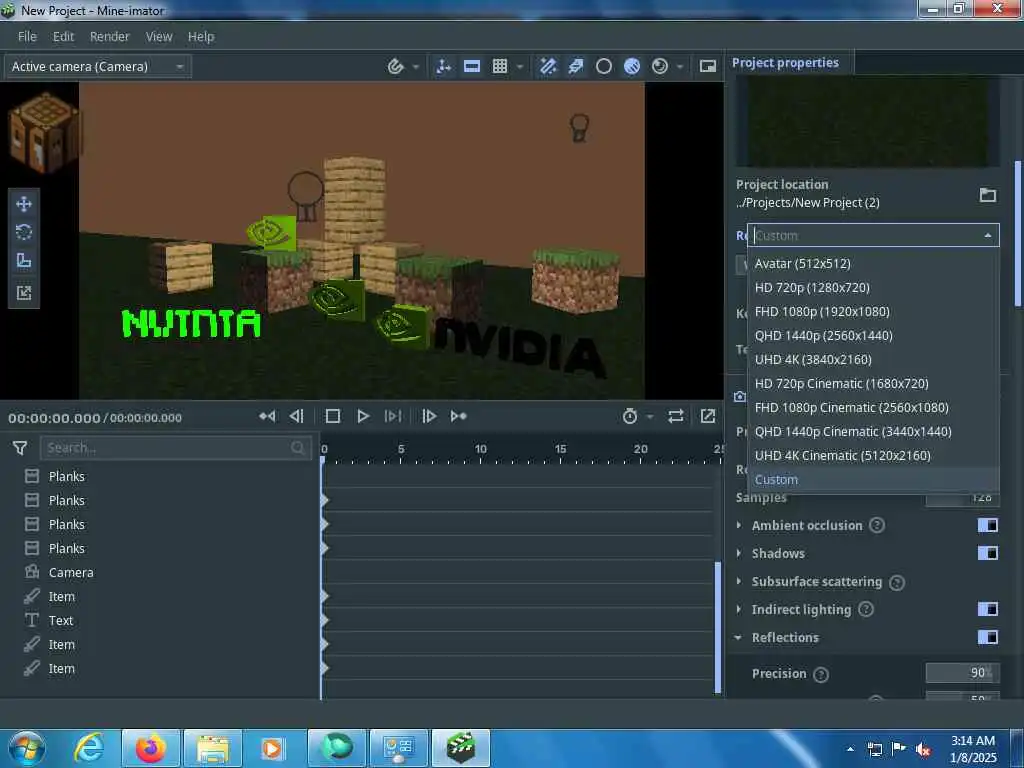Viewport: 1024px width, 768px height.
Task: Jump to the last keyframe
Action: coord(458,416)
